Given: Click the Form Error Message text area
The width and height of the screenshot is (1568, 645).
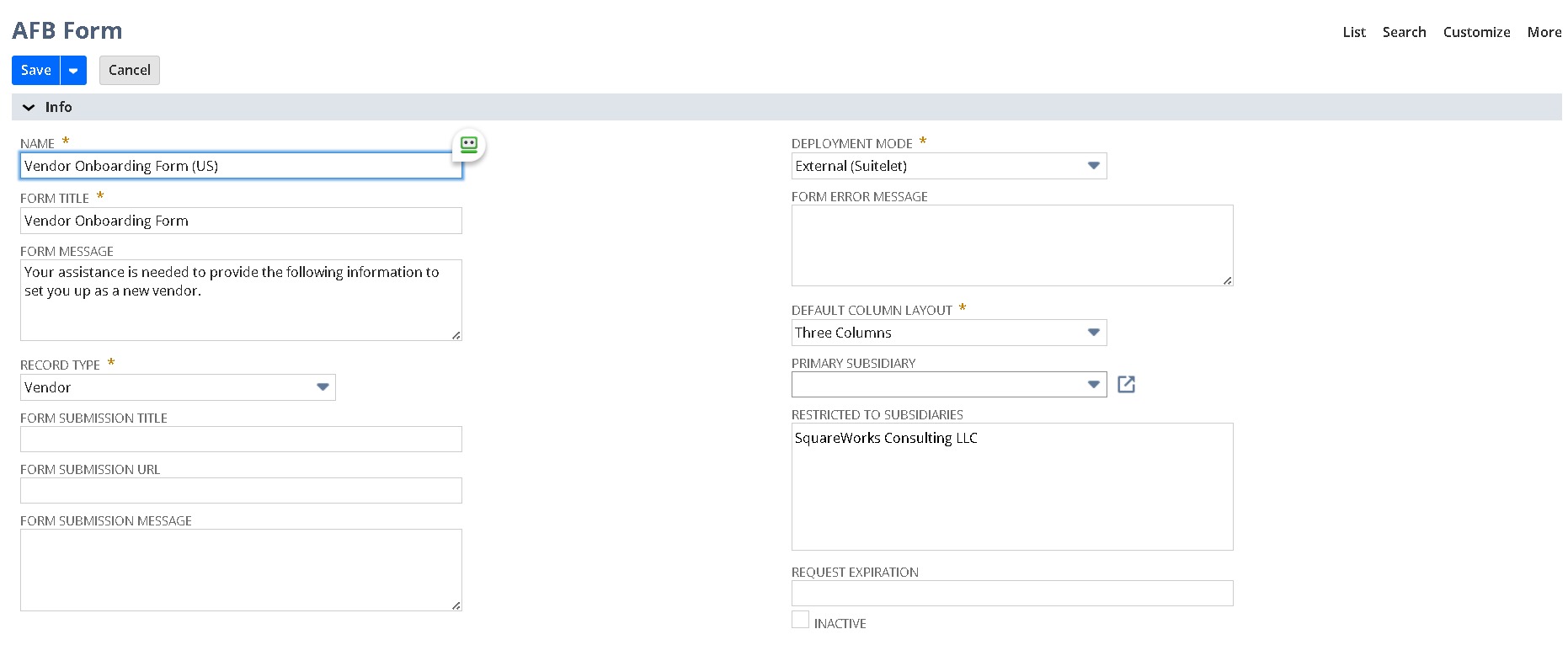Looking at the screenshot, I should (x=1011, y=245).
